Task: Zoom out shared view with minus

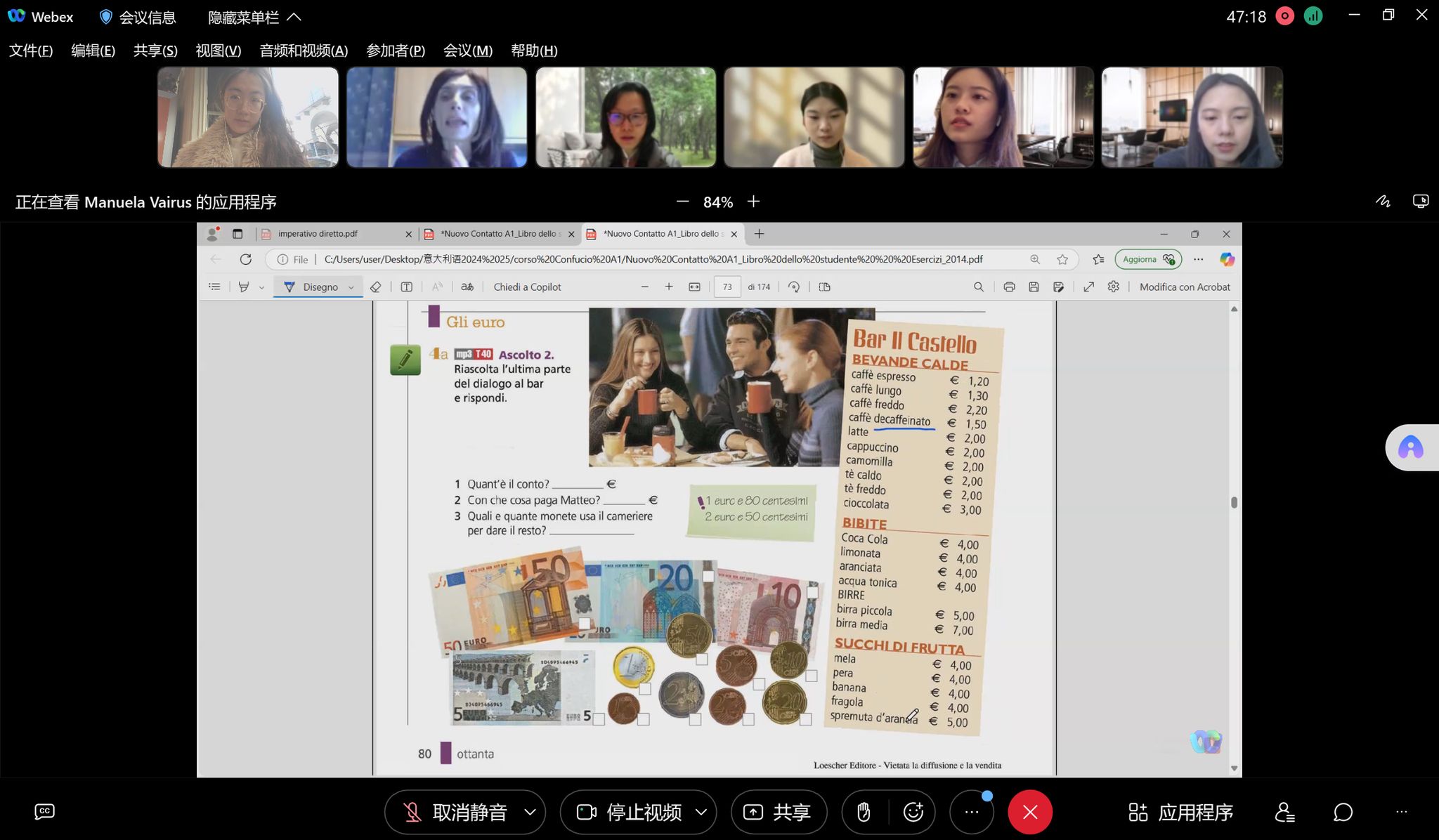Action: [x=682, y=202]
